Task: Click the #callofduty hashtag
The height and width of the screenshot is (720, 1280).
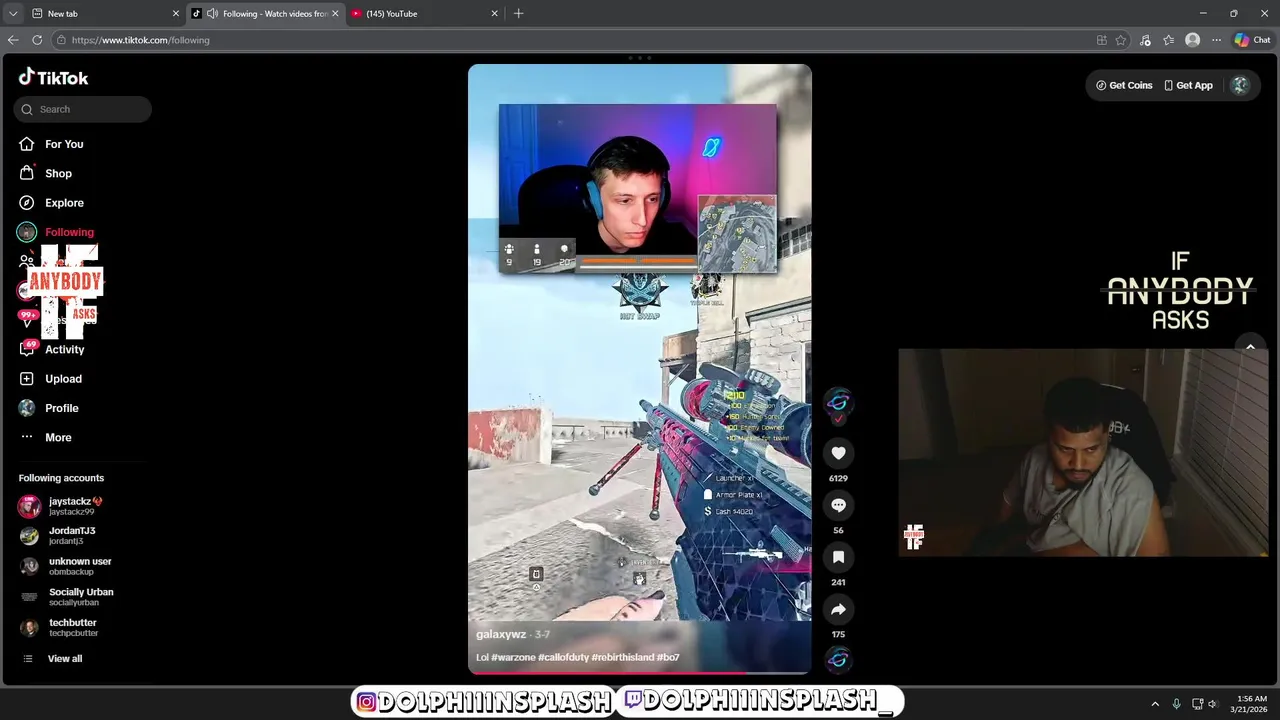Action: click(x=563, y=657)
